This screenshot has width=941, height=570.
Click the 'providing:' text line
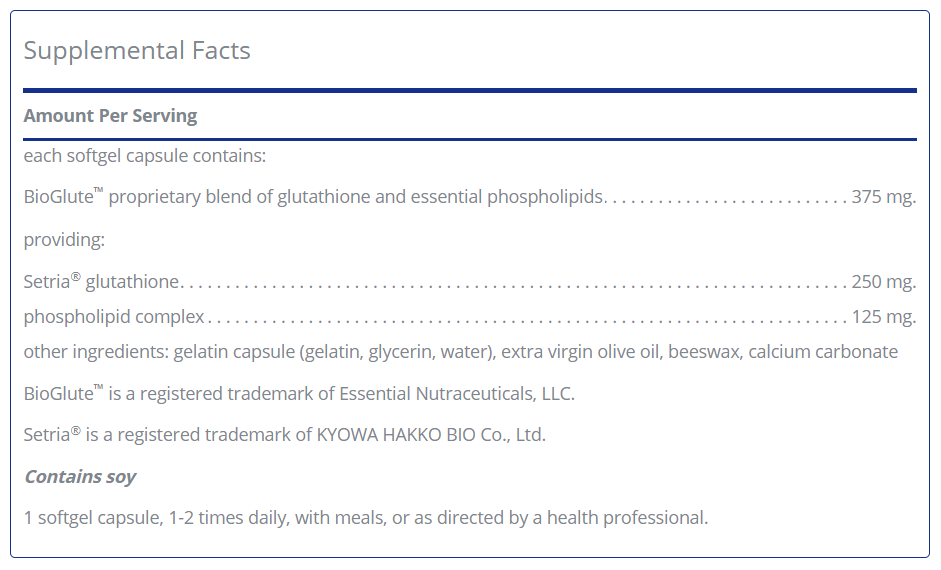point(64,240)
